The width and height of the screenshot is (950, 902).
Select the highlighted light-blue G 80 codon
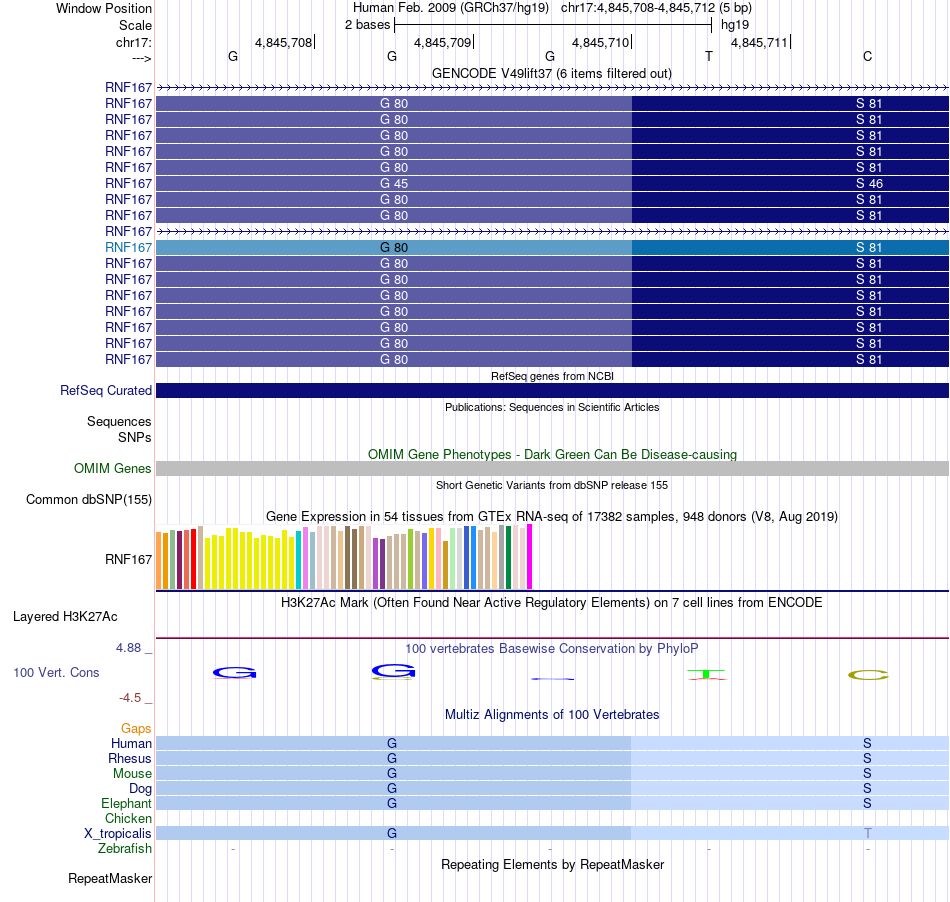394,247
